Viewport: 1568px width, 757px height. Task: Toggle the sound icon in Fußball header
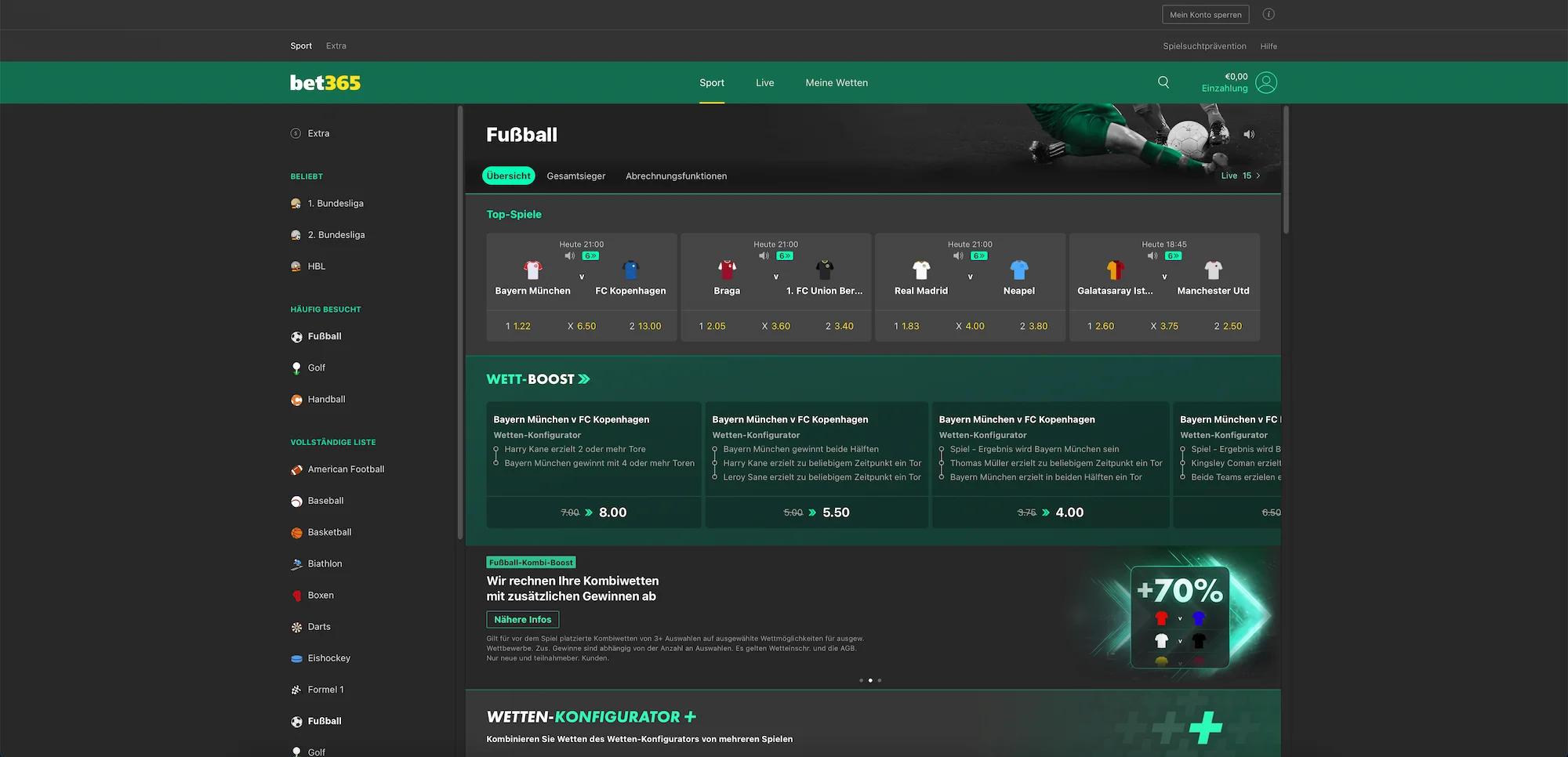[1249, 135]
